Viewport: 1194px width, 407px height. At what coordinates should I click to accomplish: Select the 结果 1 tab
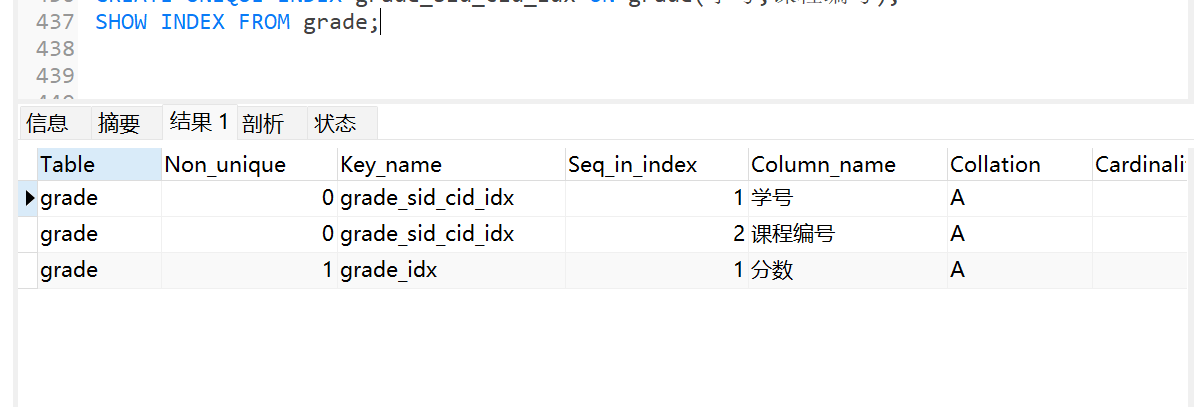click(199, 122)
